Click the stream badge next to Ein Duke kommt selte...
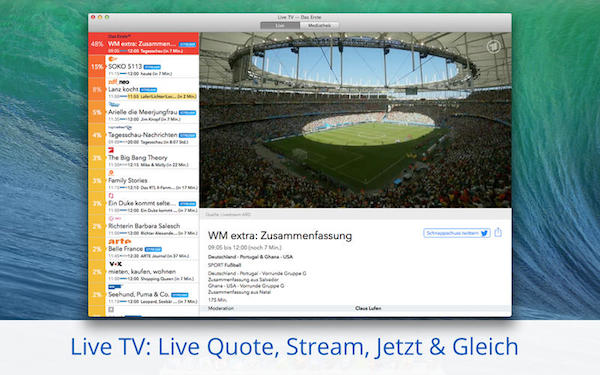This screenshot has width=600, height=375. tap(188, 204)
